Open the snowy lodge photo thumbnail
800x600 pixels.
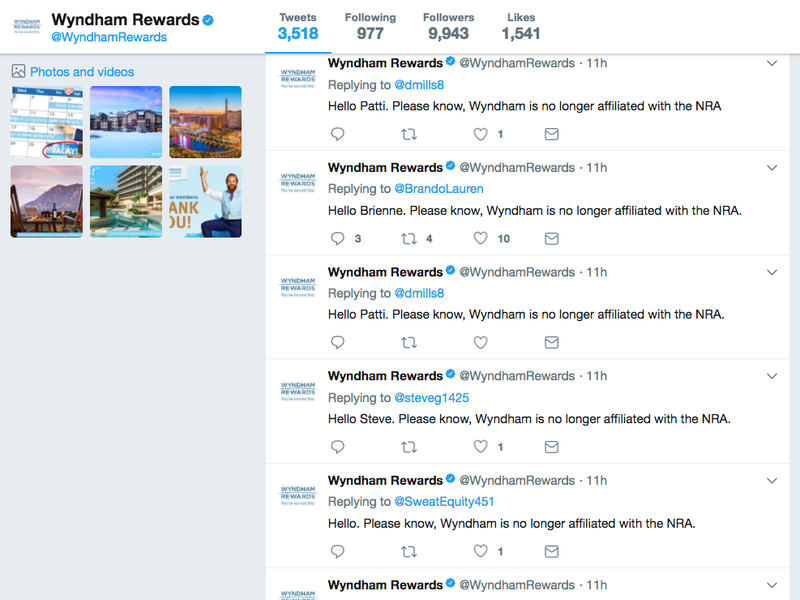tap(126, 122)
